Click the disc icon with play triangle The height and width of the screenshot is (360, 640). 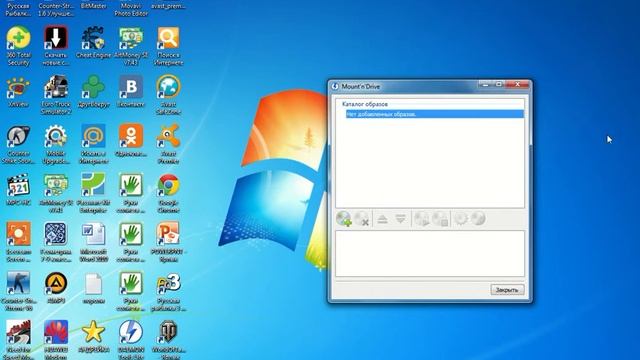click(422, 219)
